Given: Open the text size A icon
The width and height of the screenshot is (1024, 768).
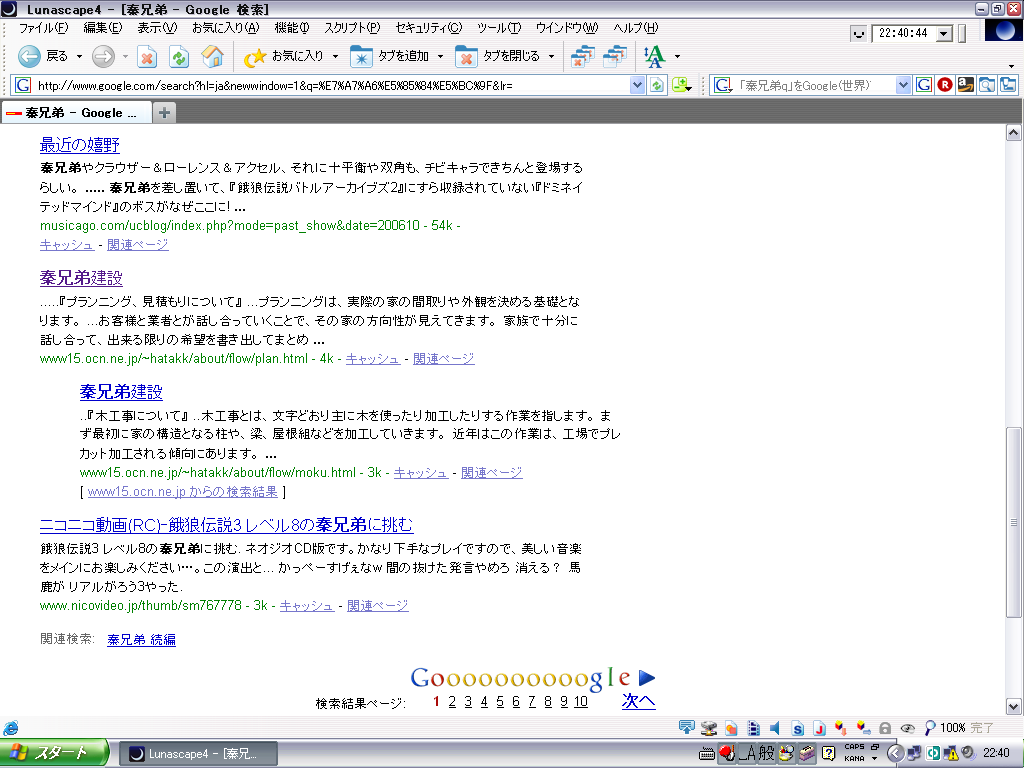Looking at the screenshot, I should point(654,57).
